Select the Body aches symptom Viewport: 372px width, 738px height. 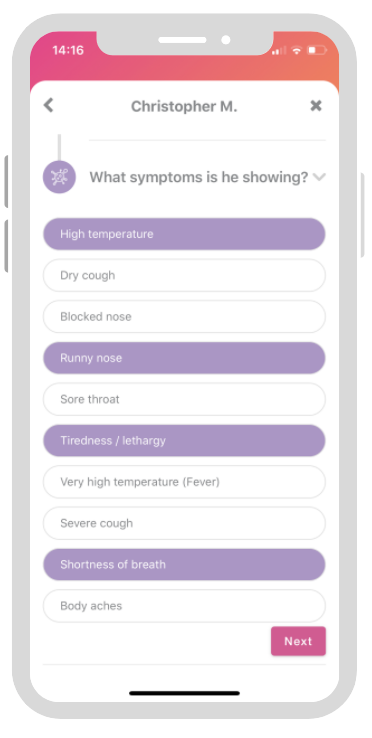pyautogui.click(x=184, y=606)
